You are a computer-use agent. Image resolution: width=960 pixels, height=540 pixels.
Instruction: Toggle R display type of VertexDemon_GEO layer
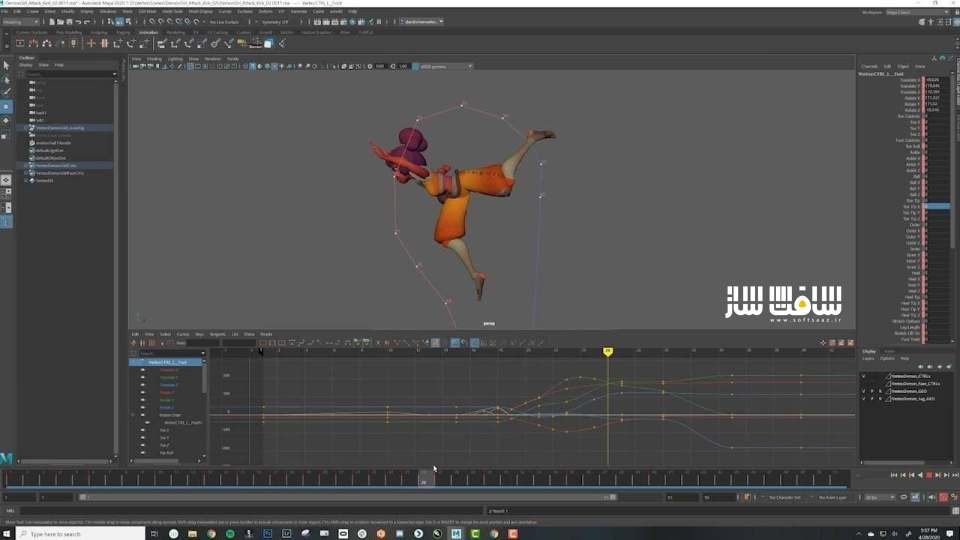[880, 391]
